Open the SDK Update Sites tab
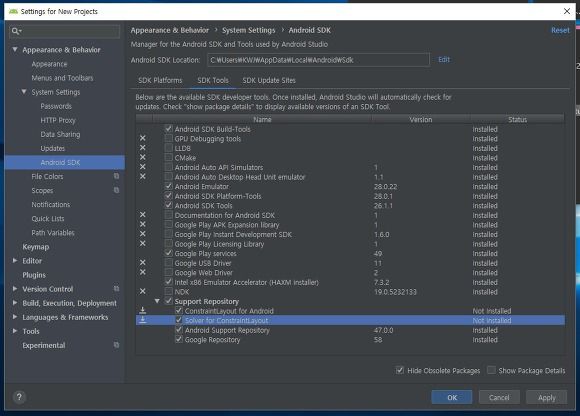This screenshot has height=416, width=580. click(269, 80)
